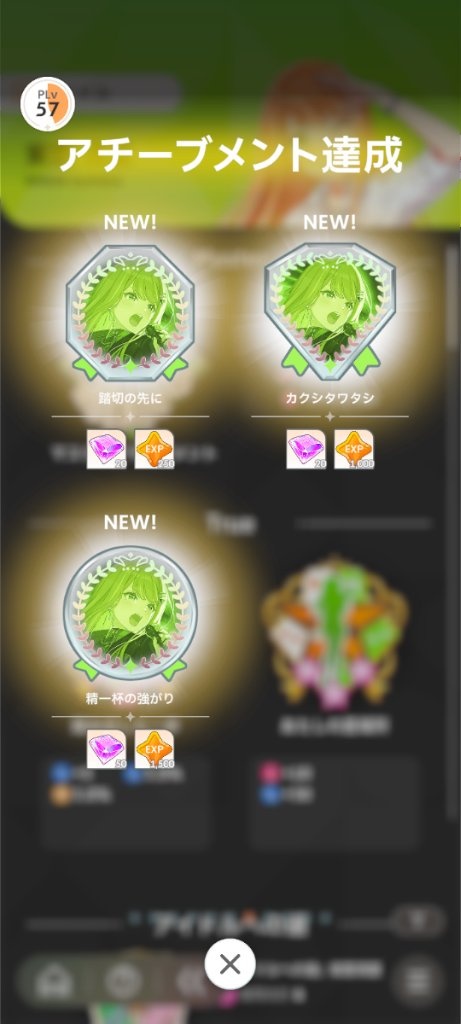Tap the EXP 1,000 reward icon
The width and height of the screenshot is (461, 1024).
pyautogui.click(x=354, y=449)
